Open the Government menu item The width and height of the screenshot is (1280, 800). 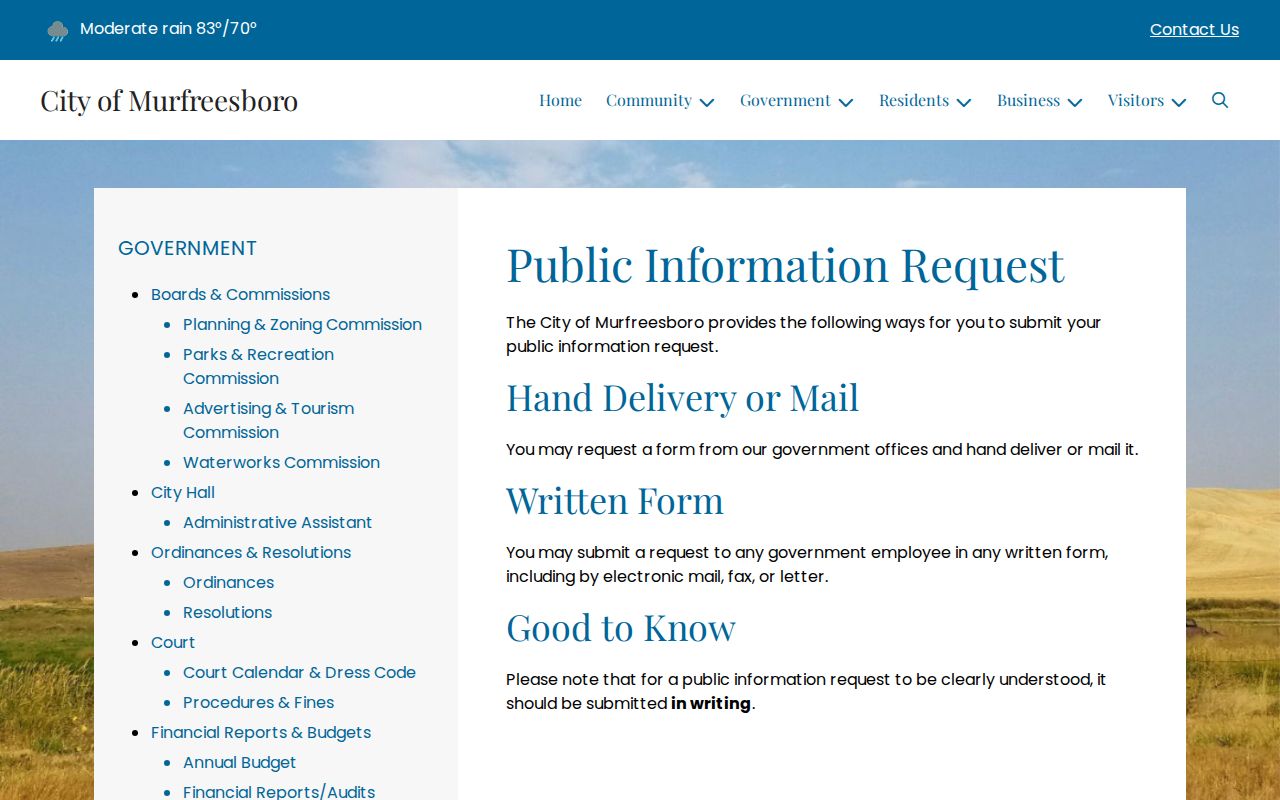pyautogui.click(x=785, y=100)
